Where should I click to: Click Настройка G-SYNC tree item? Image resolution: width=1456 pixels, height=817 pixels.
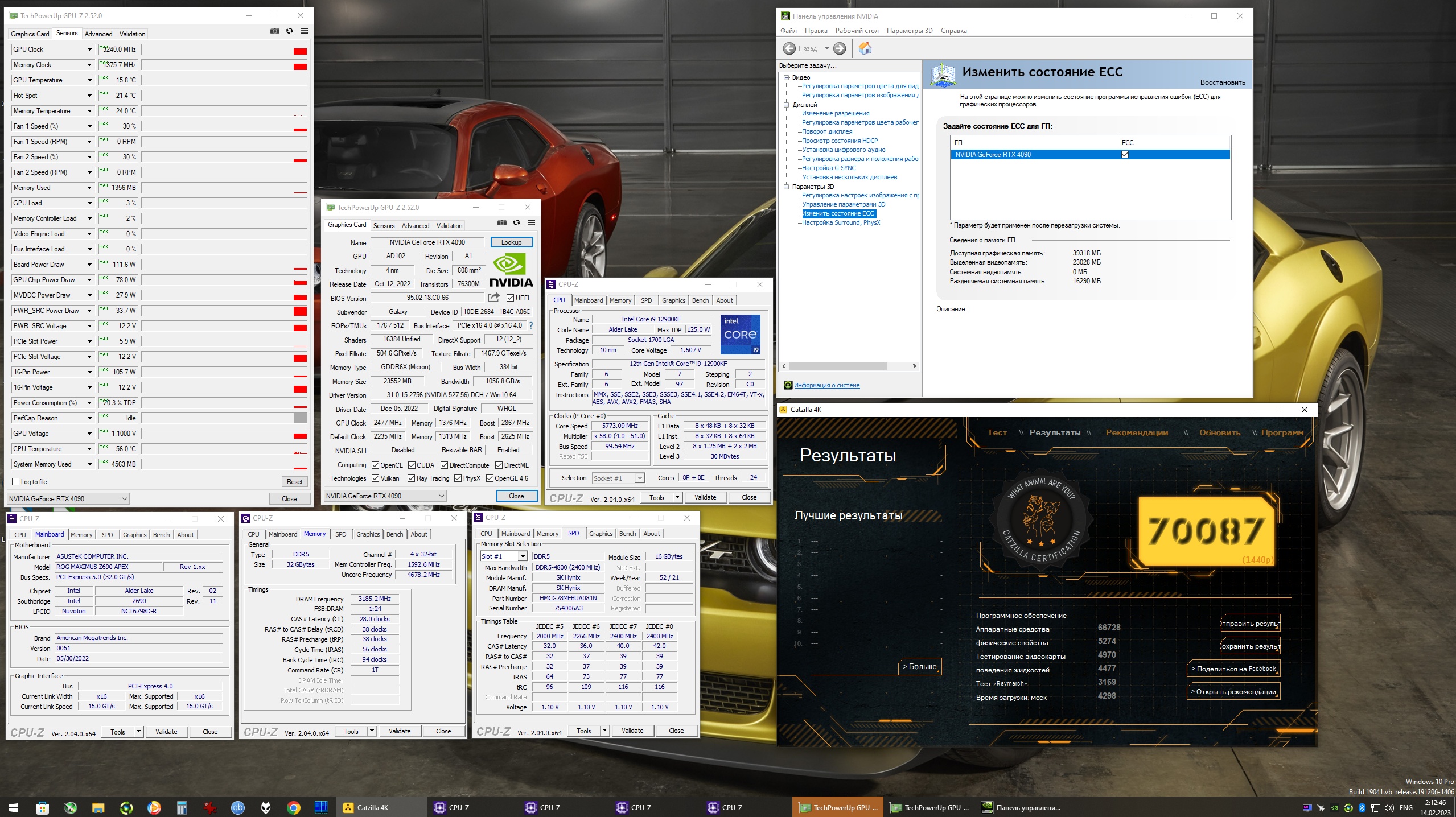[829, 168]
